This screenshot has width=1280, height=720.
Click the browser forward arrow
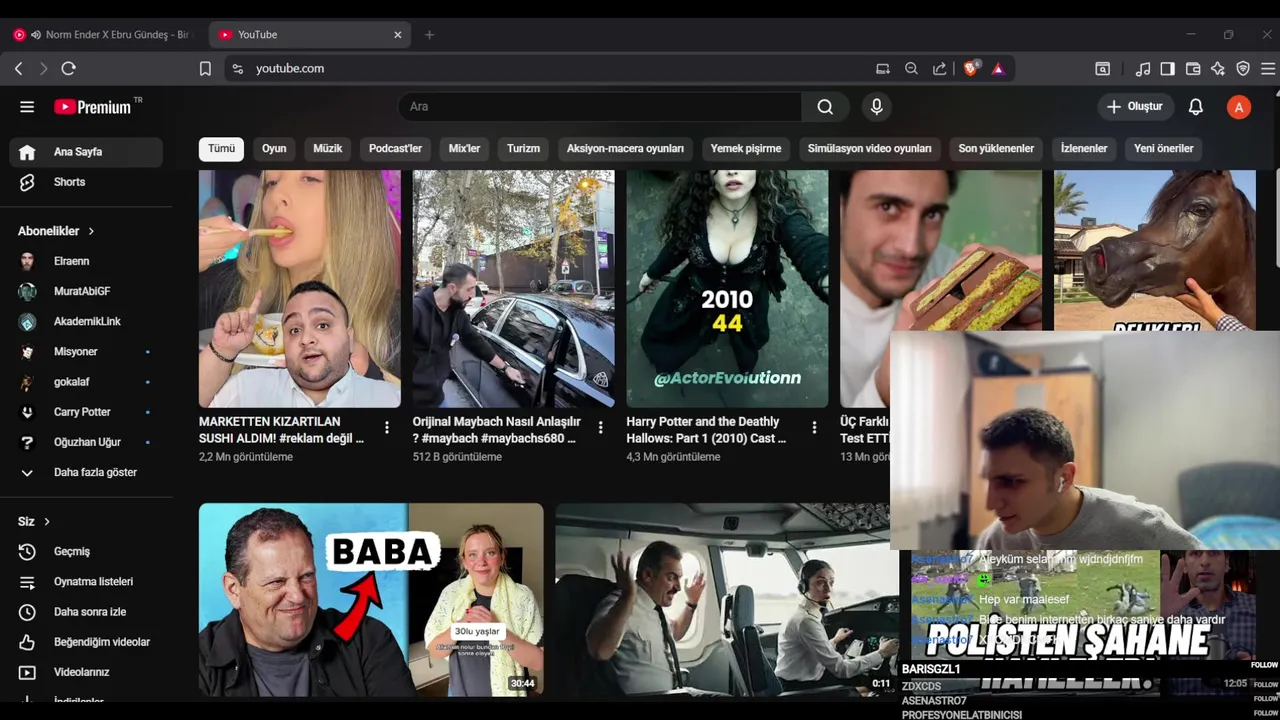click(43, 69)
